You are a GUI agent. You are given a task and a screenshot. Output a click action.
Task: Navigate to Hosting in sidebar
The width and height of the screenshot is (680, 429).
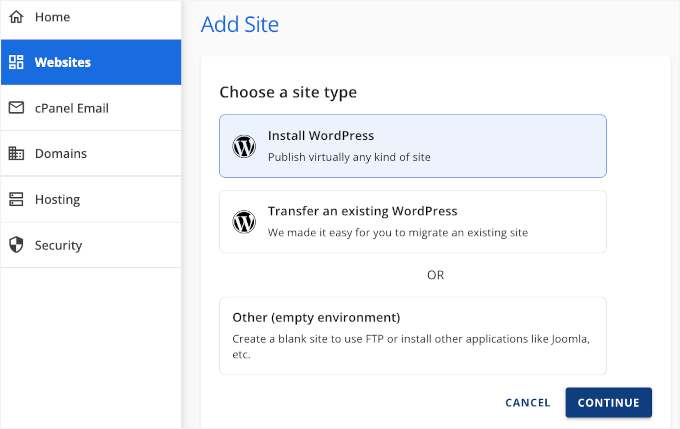tap(57, 199)
